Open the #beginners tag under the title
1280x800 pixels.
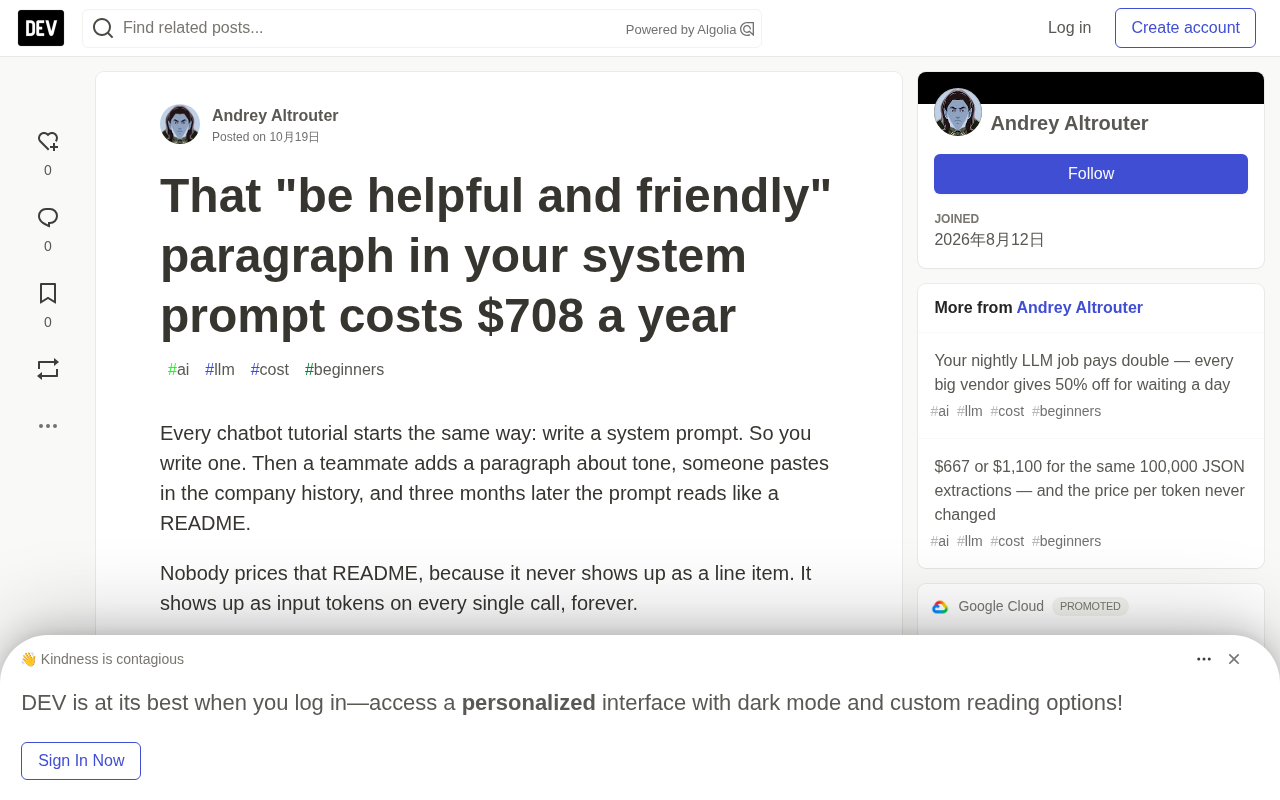[x=344, y=370]
